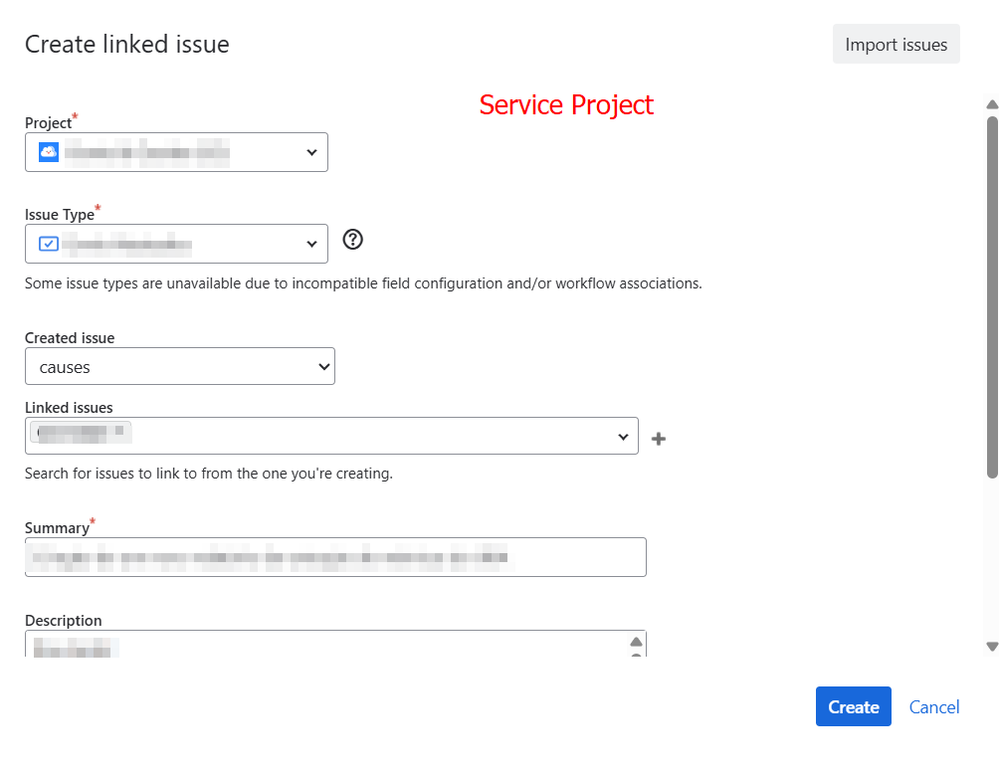This screenshot has height=759, width=999.
Task: Open issue type help question mark
Action: click(352, 240)
